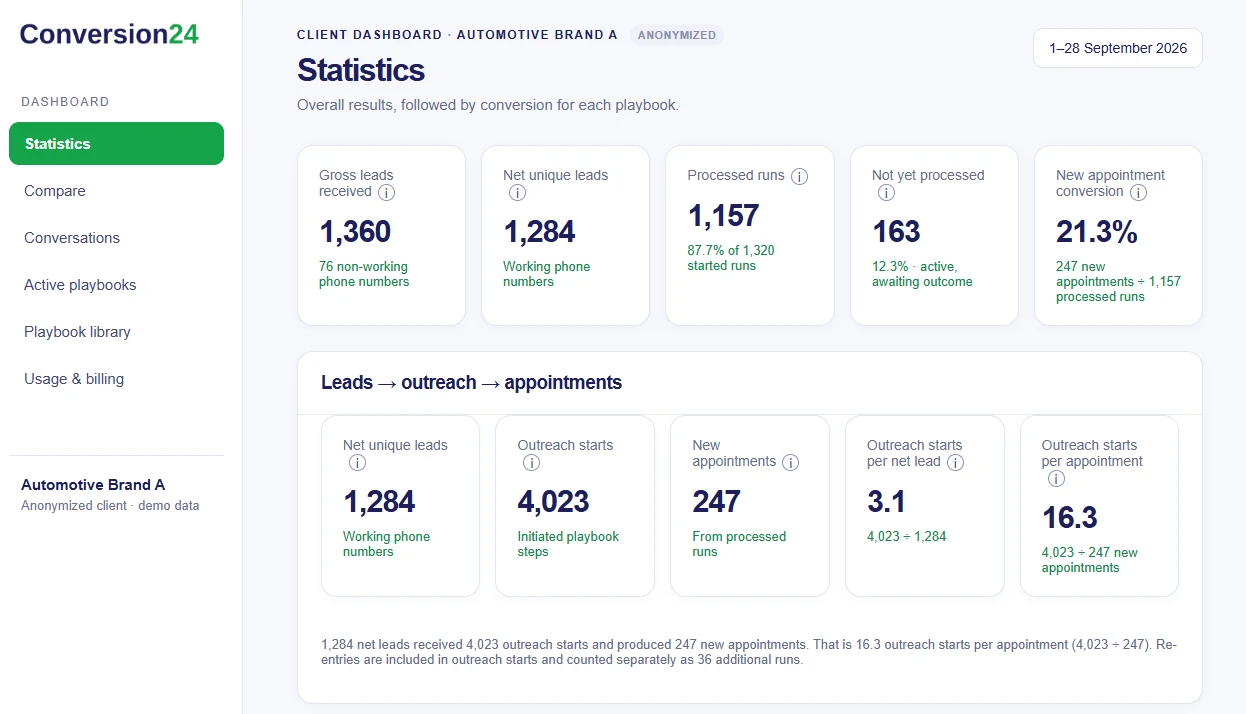Select the Gross leads value 1,360
The width and height of the screenshot is (1246, 714).
click(x=355, y=232)
